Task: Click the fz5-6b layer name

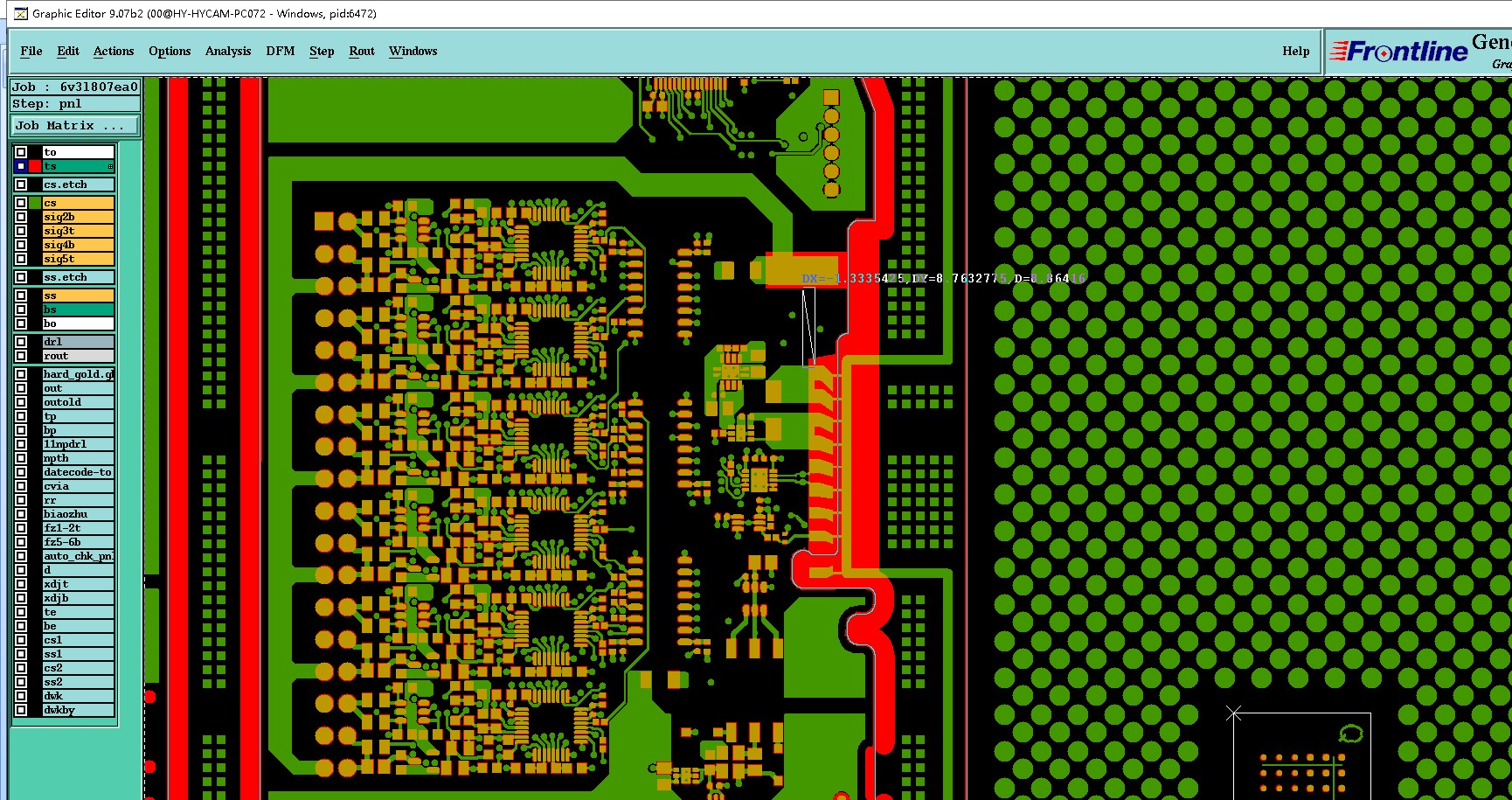Action: coord(79,542)
